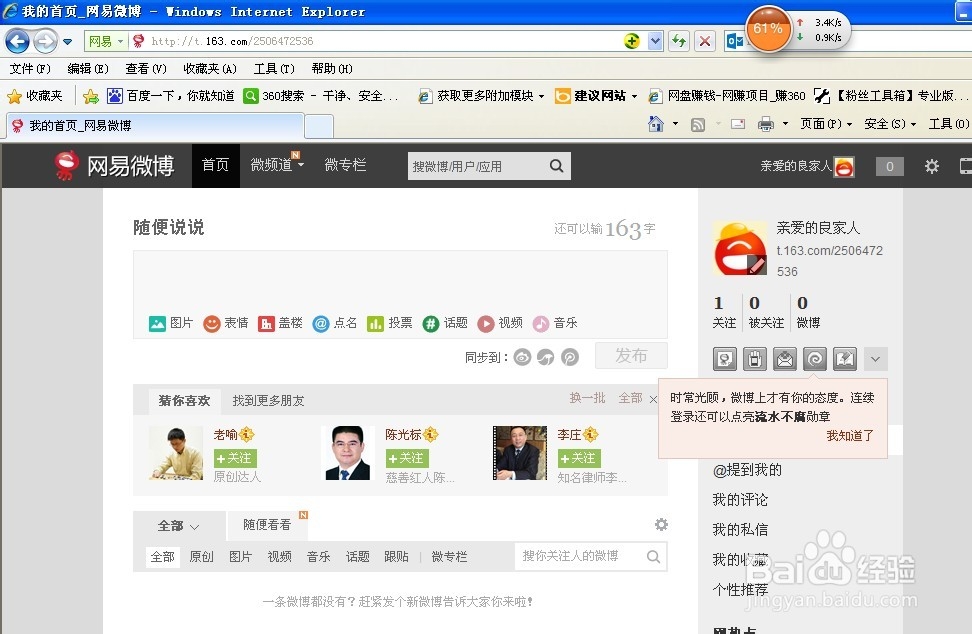The image size is (972, 634).
Task: Toggle sync to Tencent Weibo icon
Action: (546, 357)
